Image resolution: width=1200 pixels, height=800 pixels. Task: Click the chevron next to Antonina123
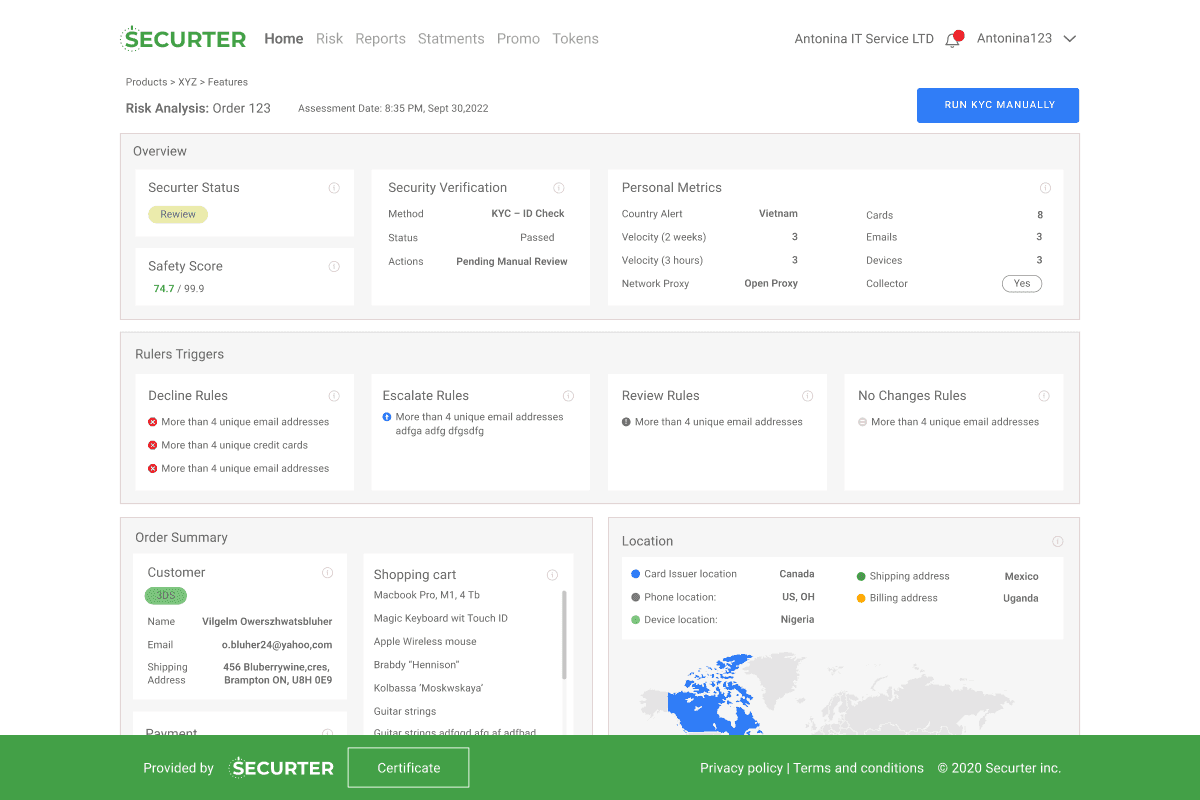pos(1069,39)
